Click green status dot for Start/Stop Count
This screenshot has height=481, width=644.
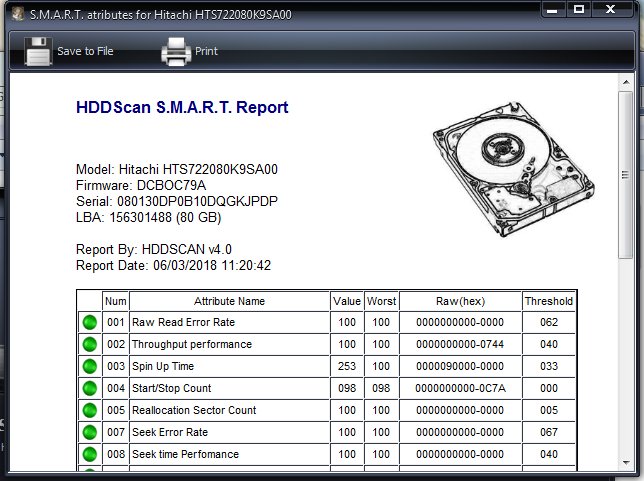pos(90,388)
